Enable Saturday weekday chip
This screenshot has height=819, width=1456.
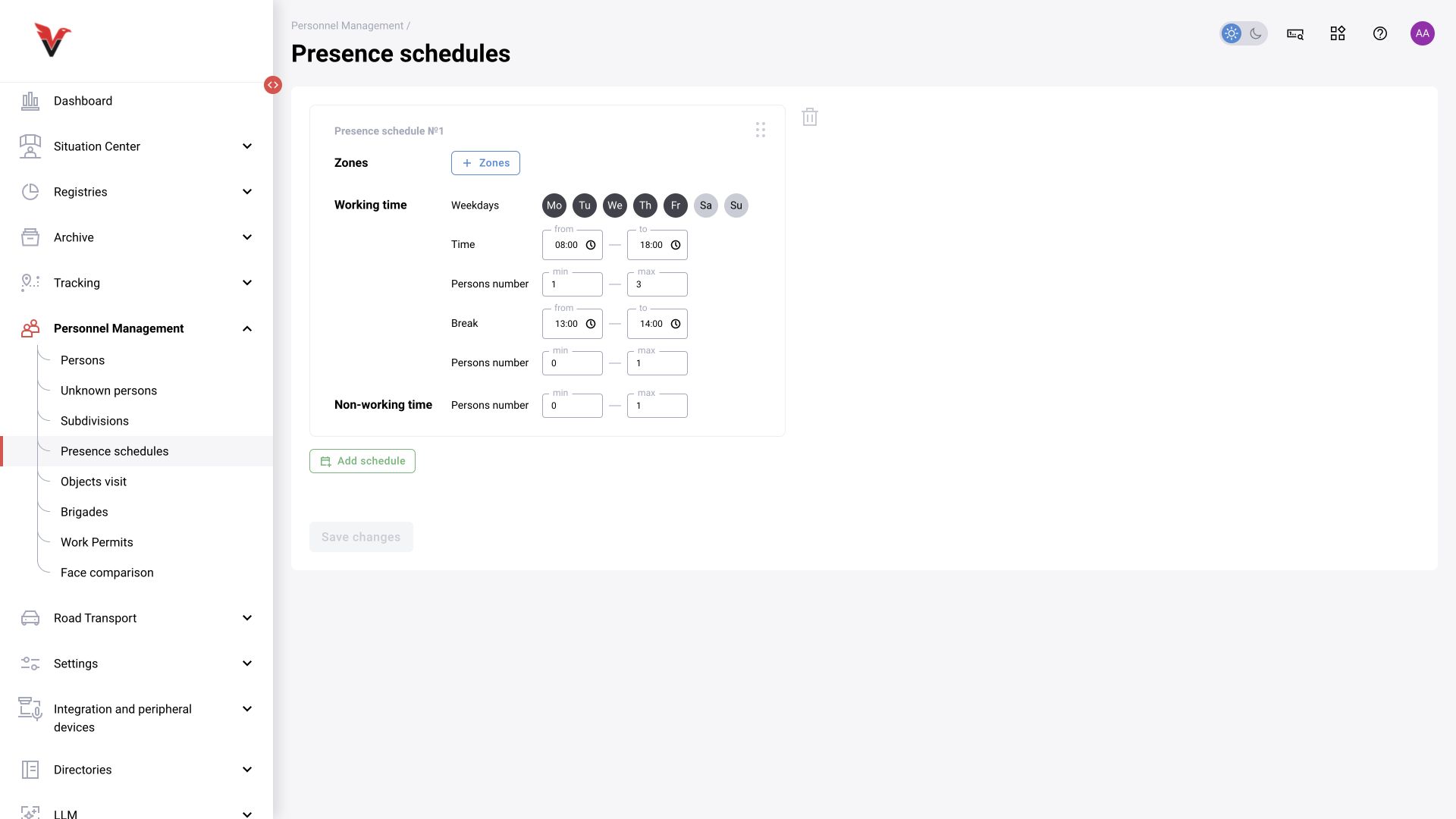coord(706,206)
